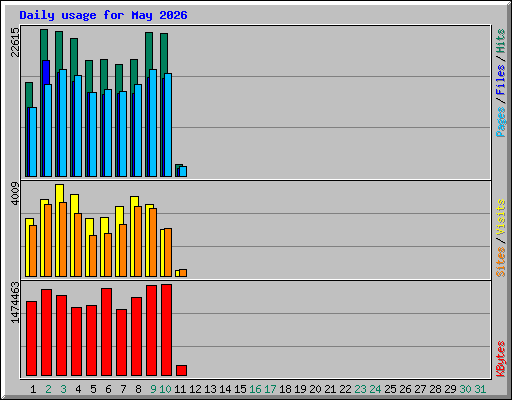This screenshot has height=400, width=512.
Task: Click day 31 on the axis
Action: point(480,389)
